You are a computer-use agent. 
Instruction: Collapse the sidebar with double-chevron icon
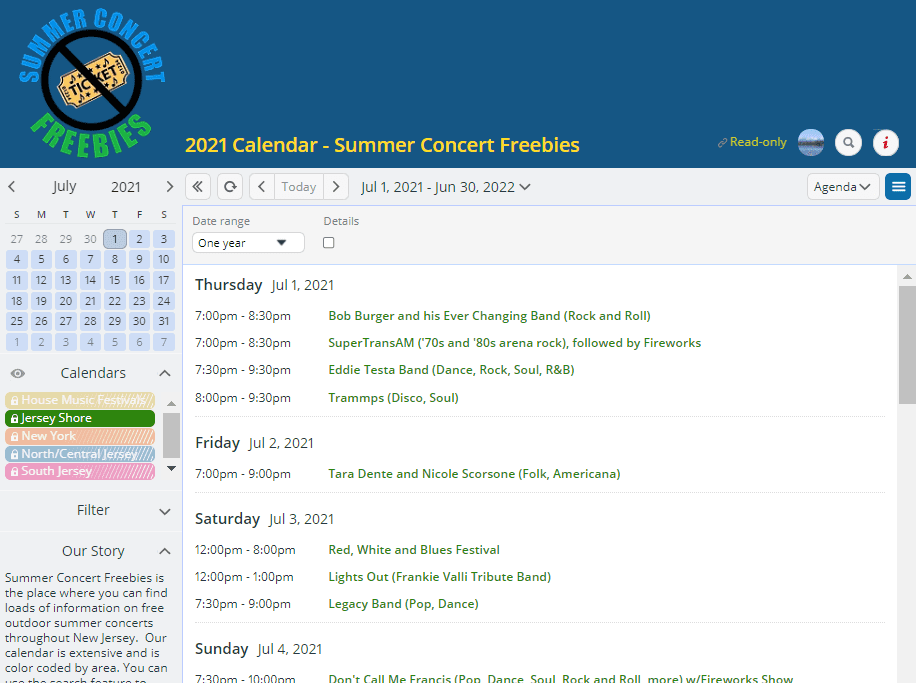click(197, 186)
